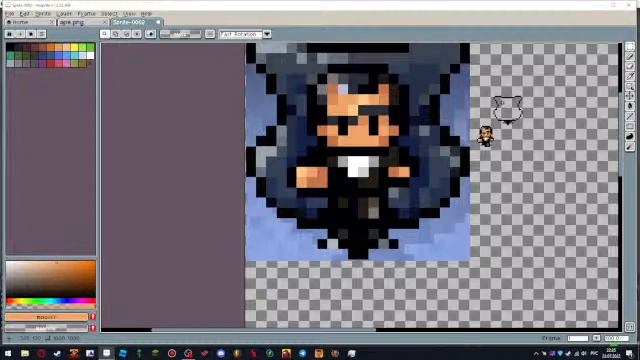Select the Blur tool
Image resolution: width=640 pixels, height=360 pixels.
pos(630,146)
